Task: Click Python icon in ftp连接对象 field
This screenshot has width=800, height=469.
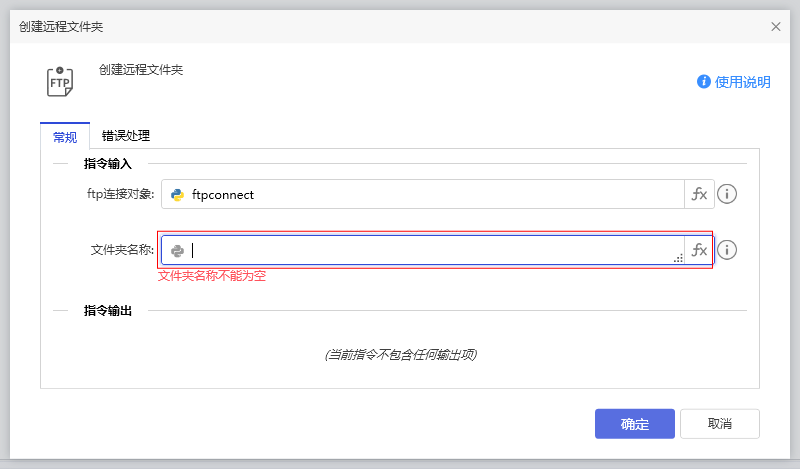Action: pyautogui.click(x=177, y=195)
